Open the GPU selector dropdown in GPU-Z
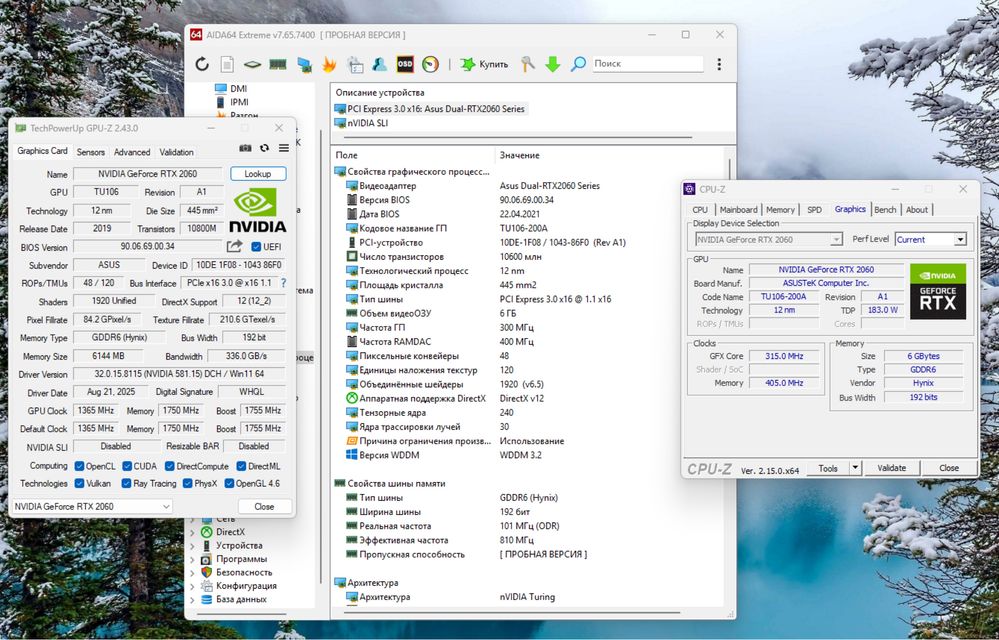999x640 pixels. click(92, 506)
